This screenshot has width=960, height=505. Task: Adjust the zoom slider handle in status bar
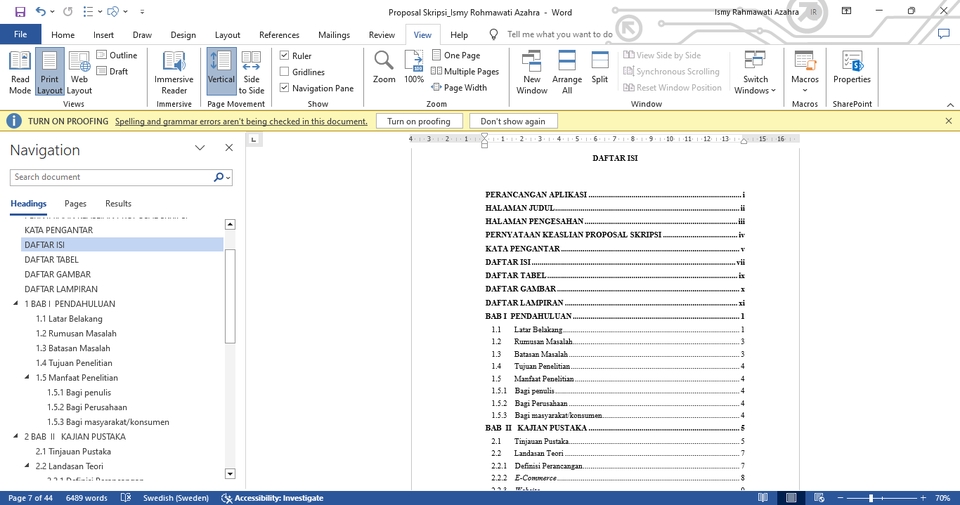(871, 498)
